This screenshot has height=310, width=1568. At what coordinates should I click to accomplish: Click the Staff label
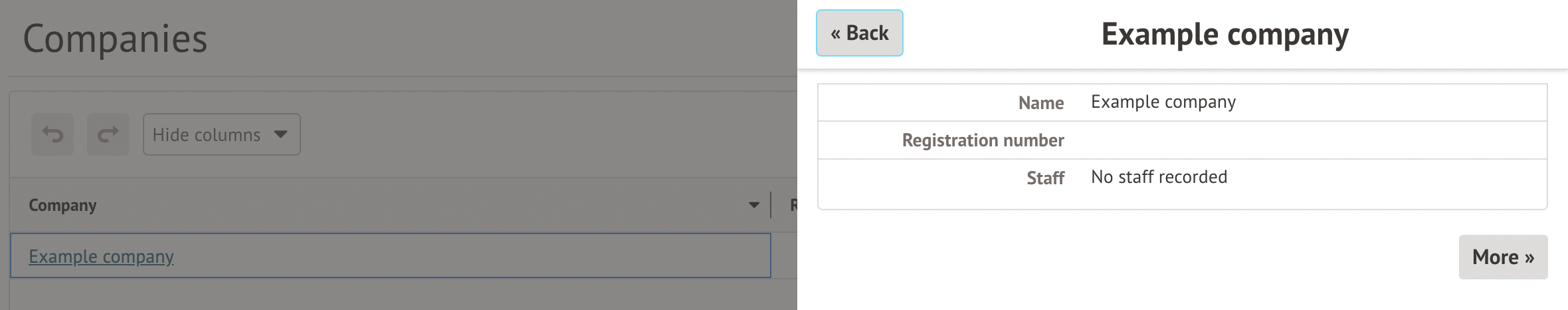pyautogui.click(x=1045, y=178)
